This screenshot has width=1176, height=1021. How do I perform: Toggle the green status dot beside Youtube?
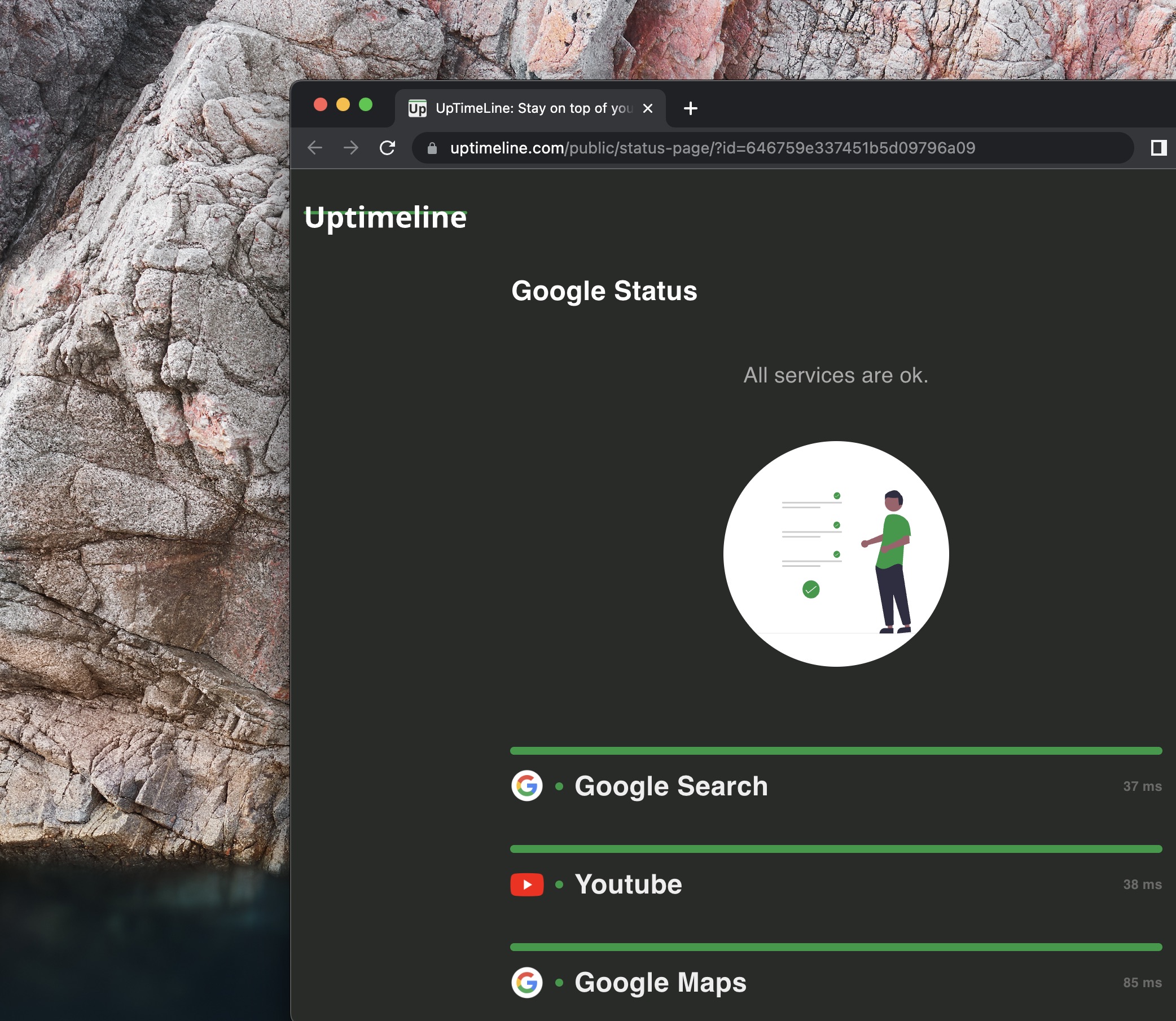560,884
